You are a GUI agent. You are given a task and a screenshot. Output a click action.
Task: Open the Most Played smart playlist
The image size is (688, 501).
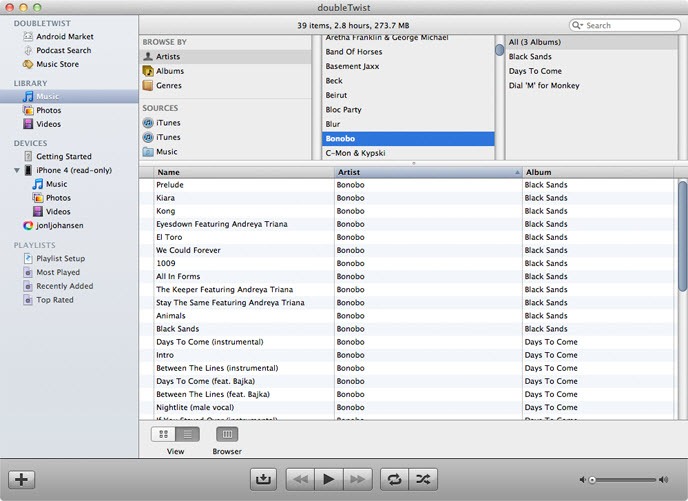[57, 272]
